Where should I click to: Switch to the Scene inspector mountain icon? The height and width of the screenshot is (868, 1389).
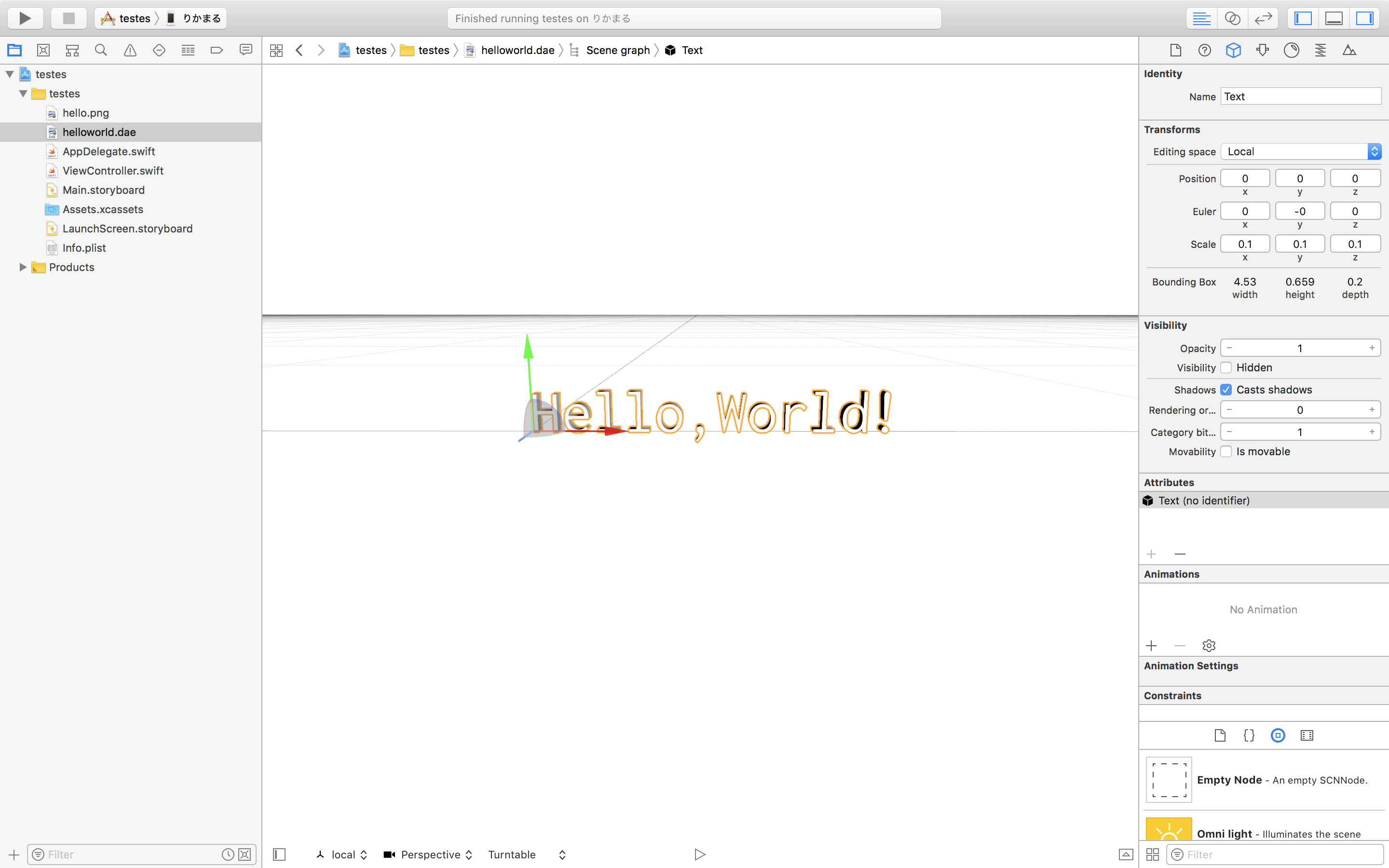(x=1350, y=50)
